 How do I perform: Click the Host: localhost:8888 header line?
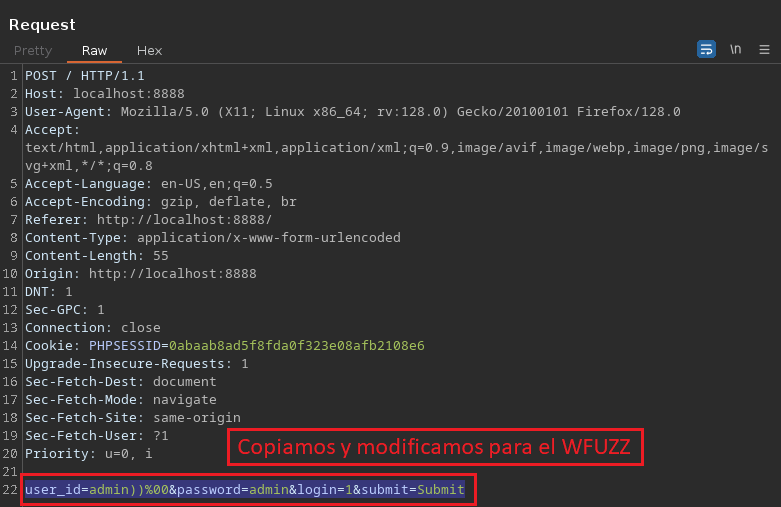click(105, 94)
